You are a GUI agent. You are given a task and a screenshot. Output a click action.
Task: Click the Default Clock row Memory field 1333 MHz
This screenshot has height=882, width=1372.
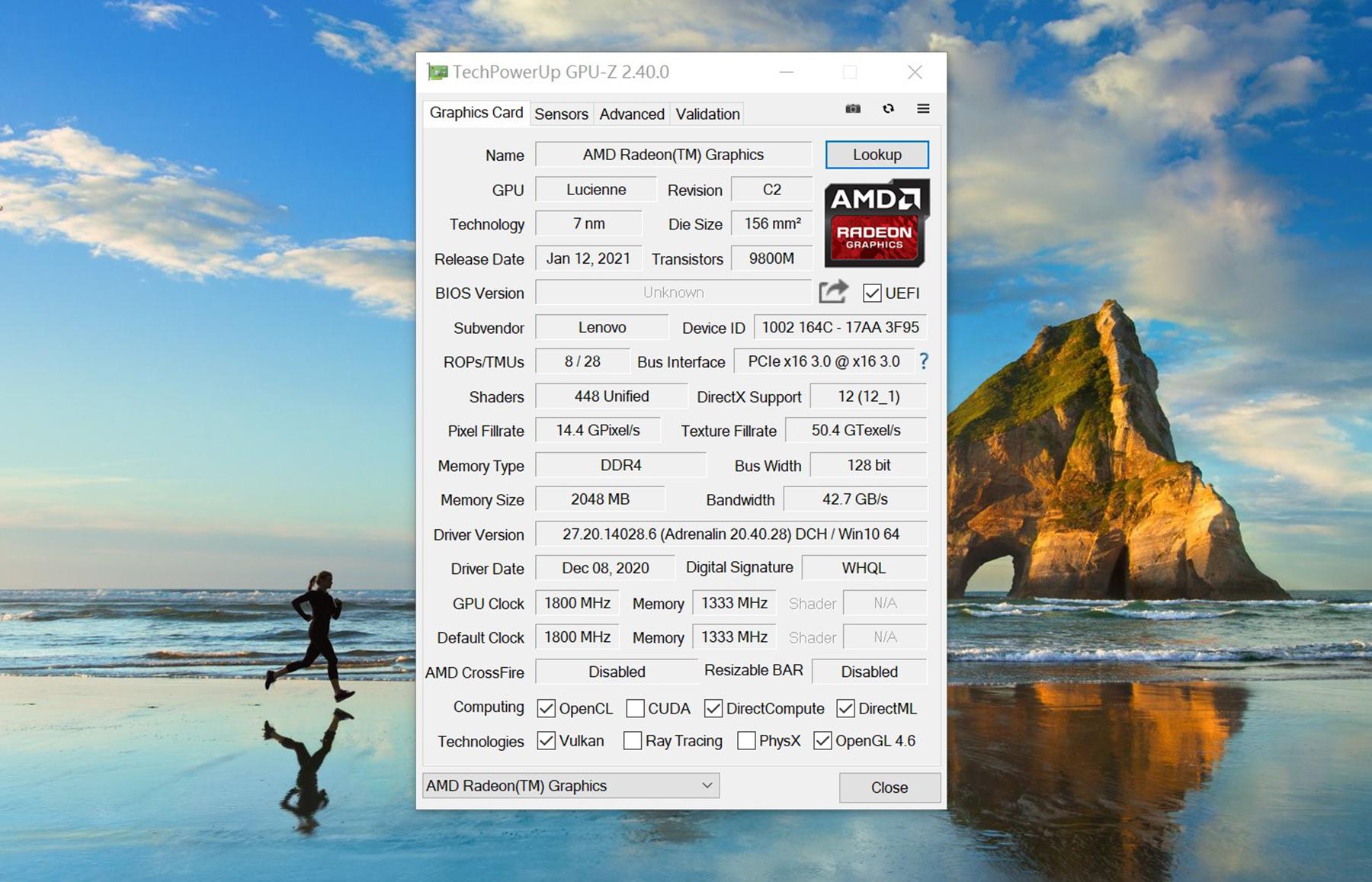click(x=734, y=637)
